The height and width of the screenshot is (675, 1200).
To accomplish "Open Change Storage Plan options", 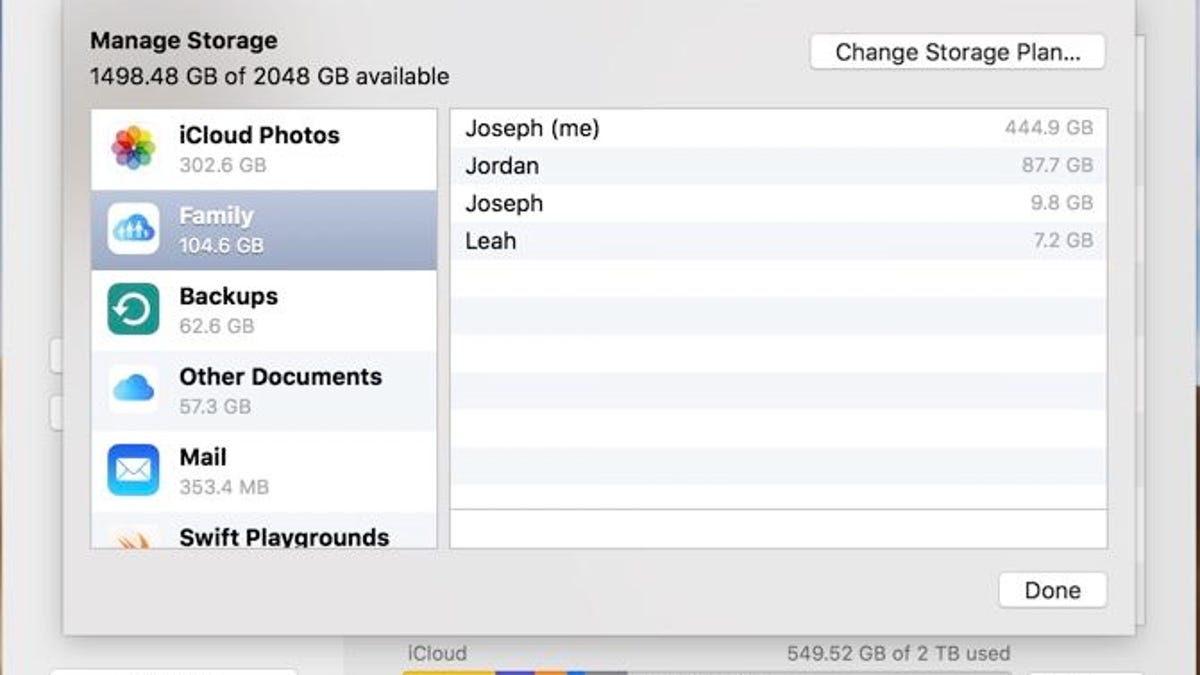I will tap(957, 52).
